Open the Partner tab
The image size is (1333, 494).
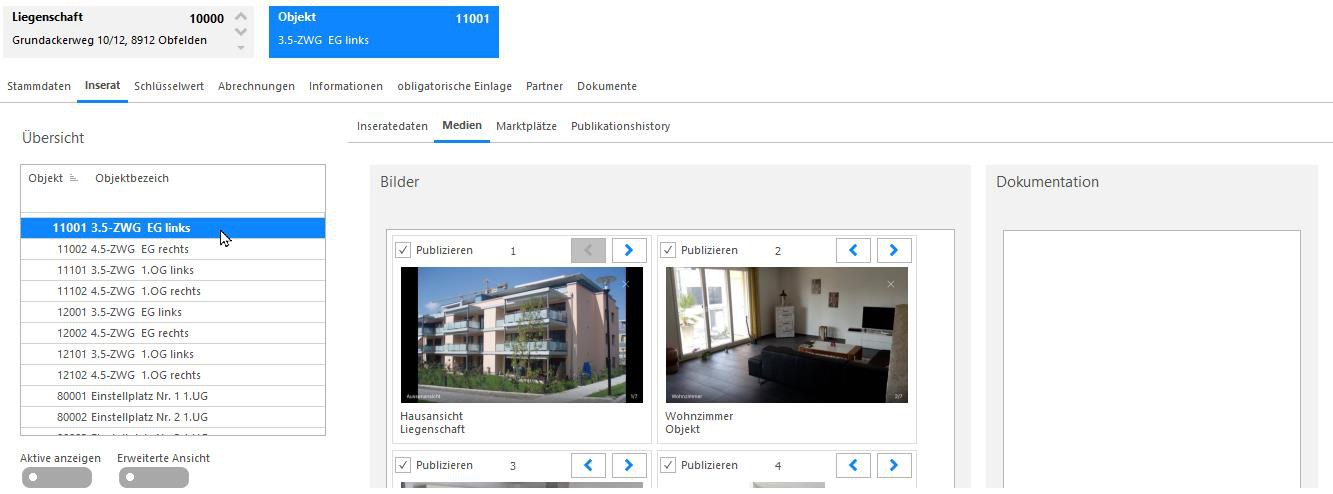pyautogui.click(x=544, y=86)
